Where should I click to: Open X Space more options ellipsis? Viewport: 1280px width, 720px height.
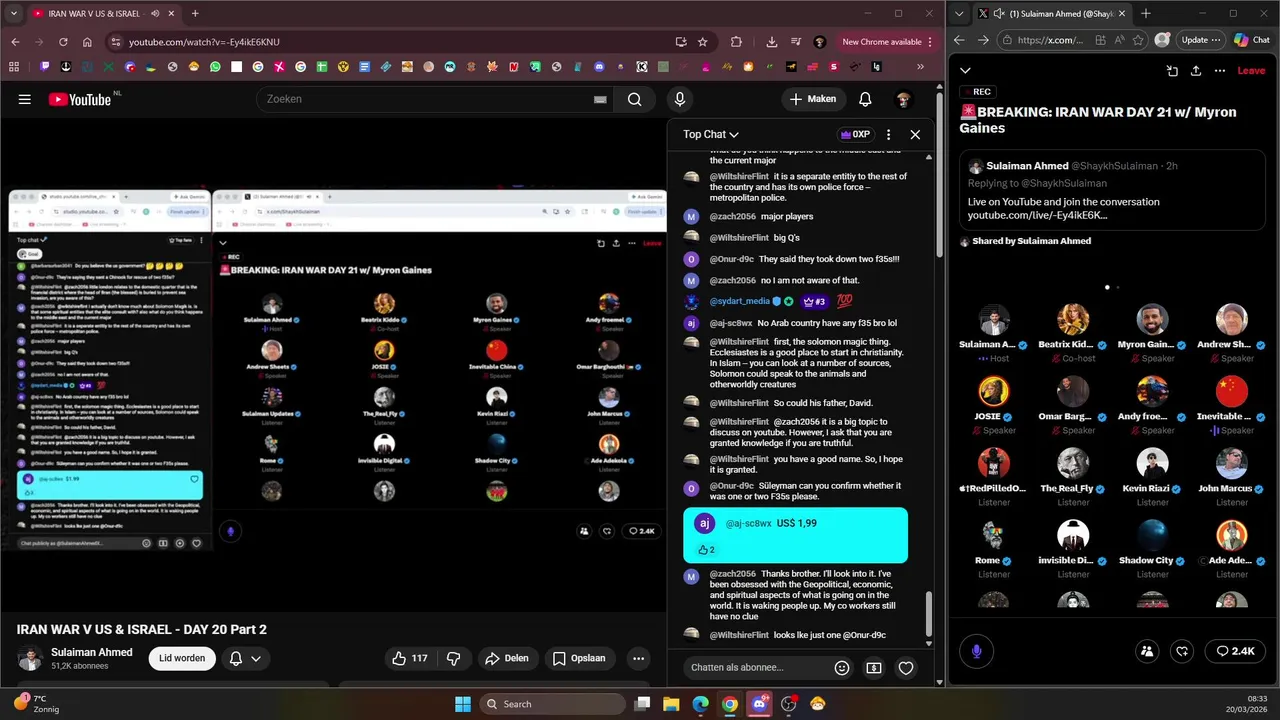pyautogui.click(x=1220, y=71)
